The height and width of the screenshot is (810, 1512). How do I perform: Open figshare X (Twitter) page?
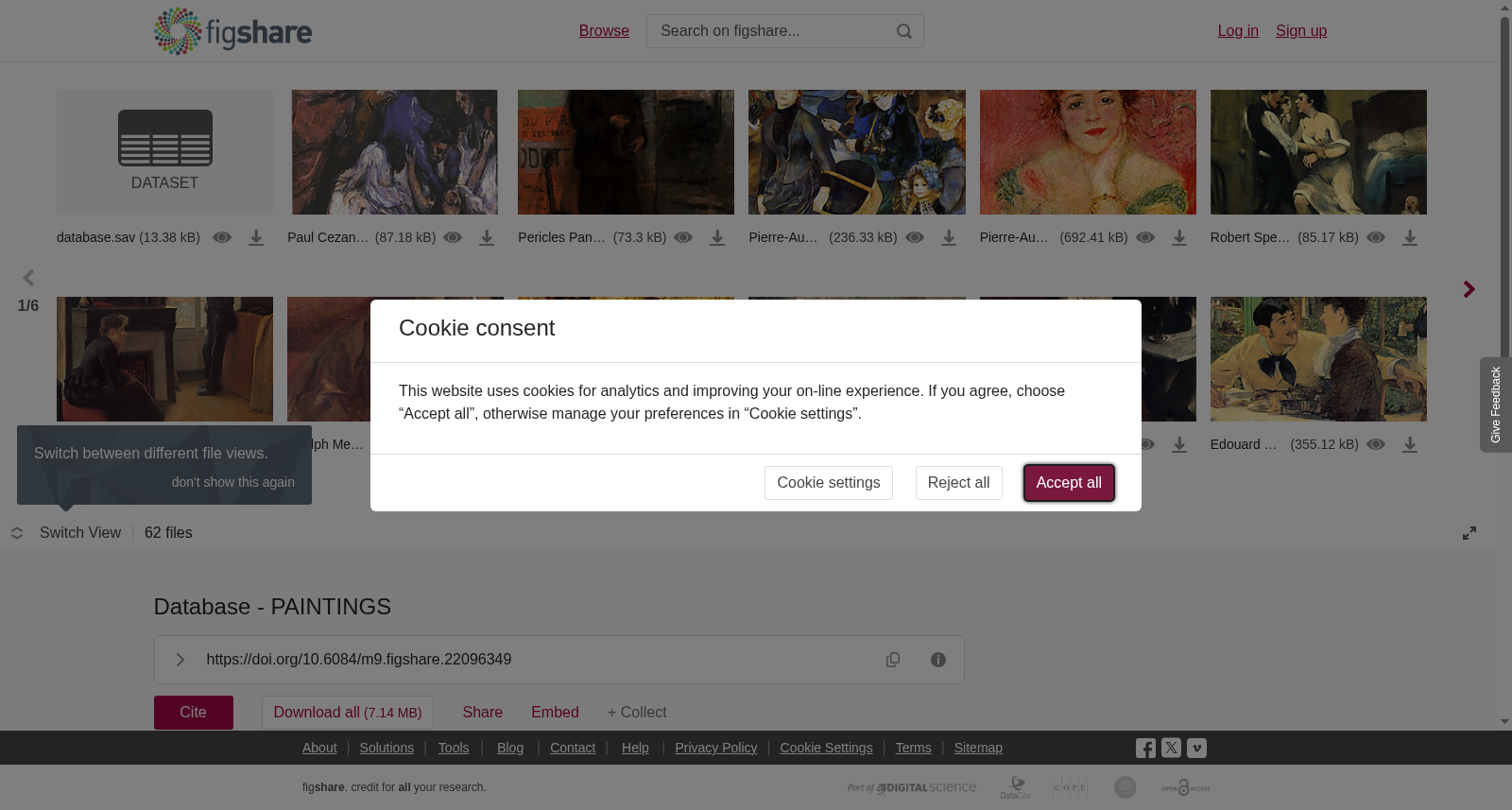pos(1171,749)
